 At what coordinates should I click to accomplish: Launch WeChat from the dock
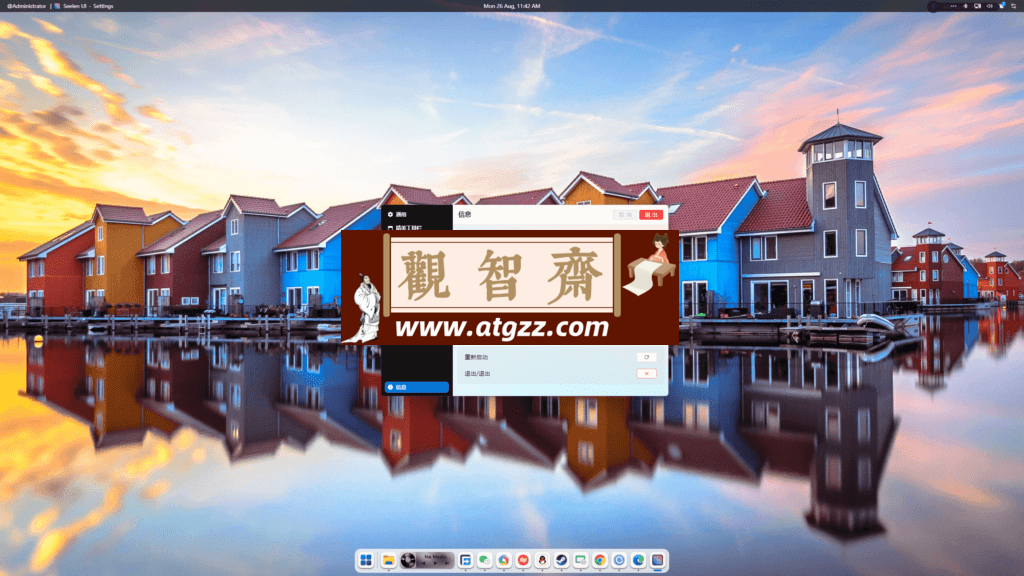[485, 560]
